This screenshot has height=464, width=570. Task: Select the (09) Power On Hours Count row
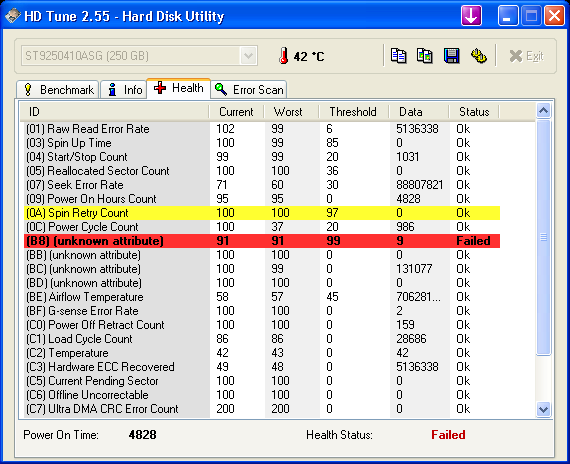pyautogui.click(x=262, y=199)
